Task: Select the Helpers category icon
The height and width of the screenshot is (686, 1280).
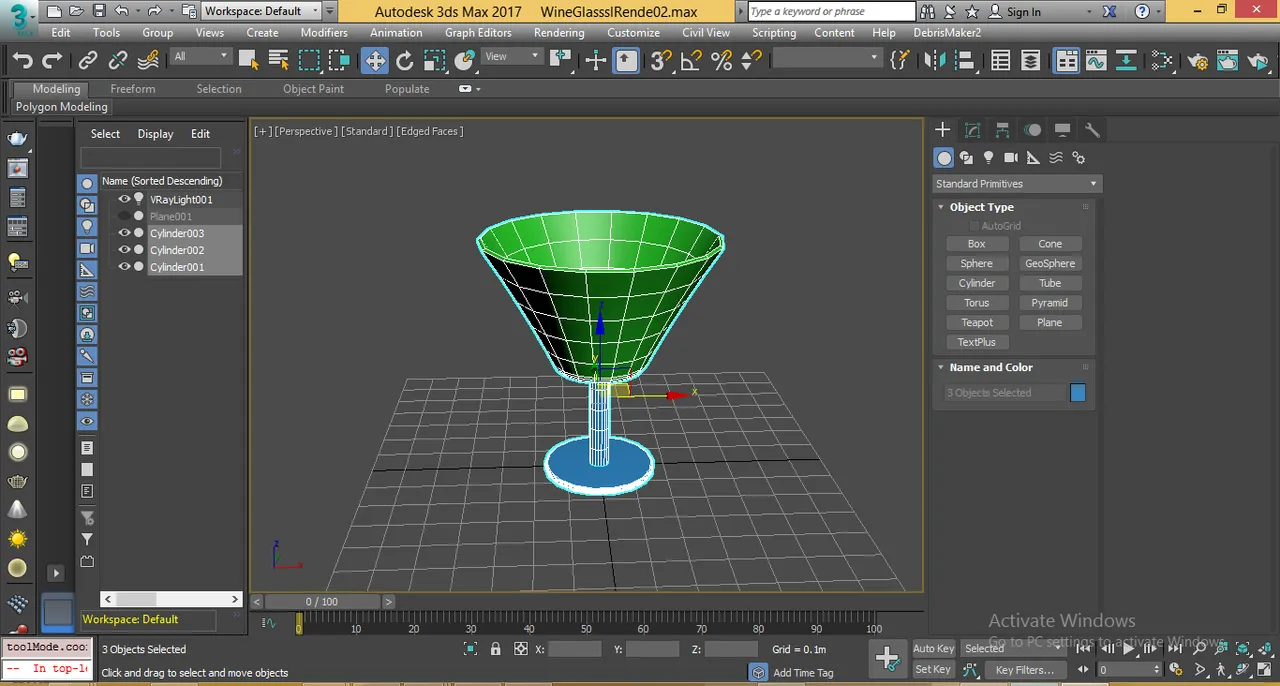Action: pyautogui.click(x=1034, y=158)
